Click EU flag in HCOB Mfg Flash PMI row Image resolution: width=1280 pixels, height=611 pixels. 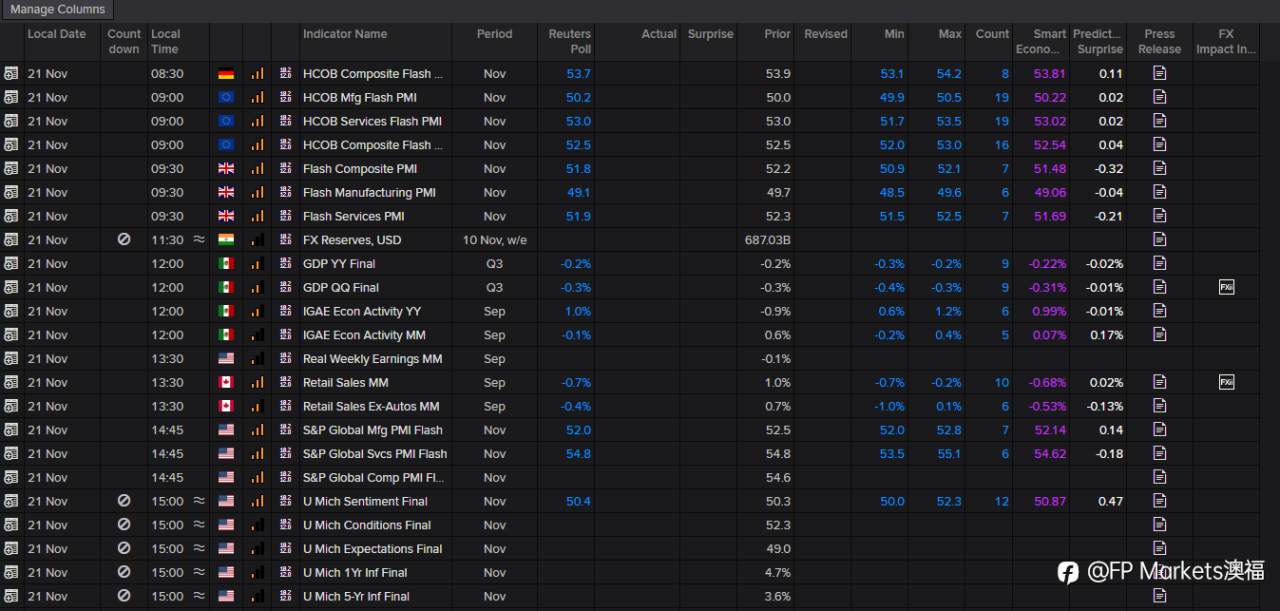coord(226,97)
